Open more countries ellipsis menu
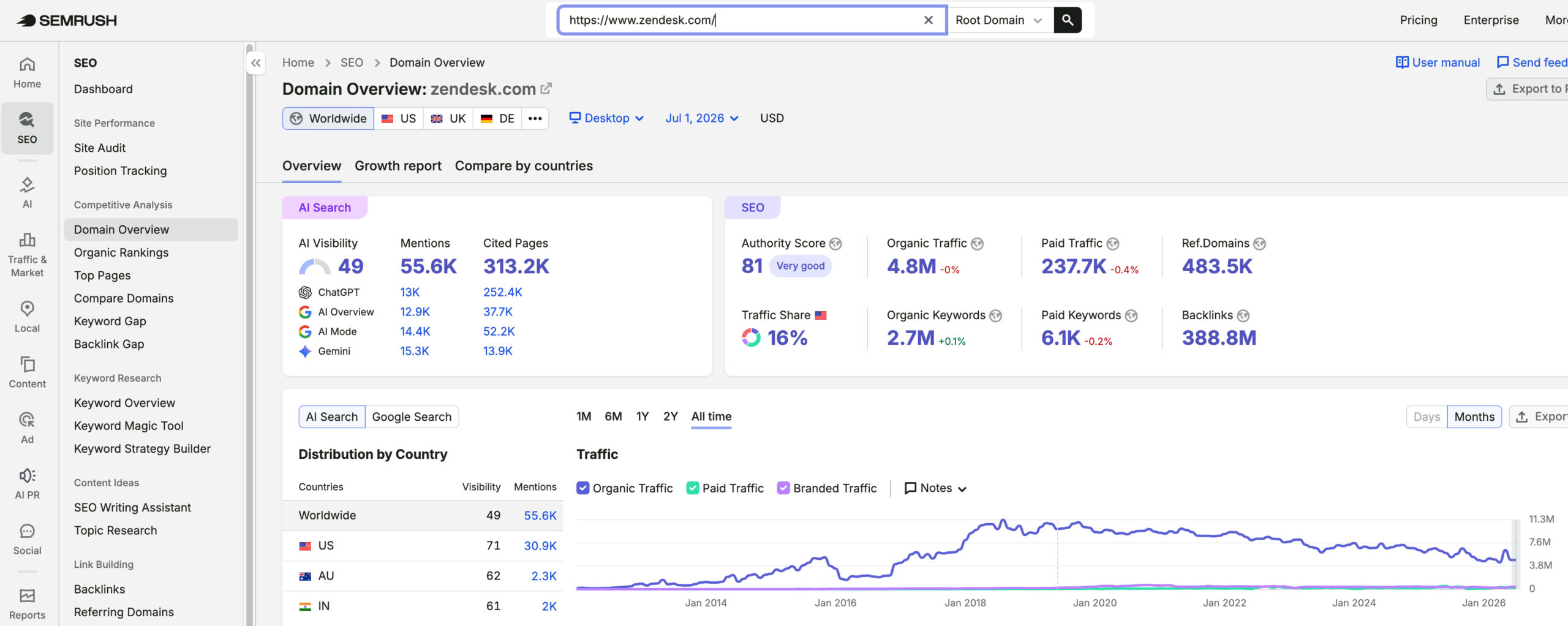Viewport: 1568px width, 626px height. pyautogui.click(x=535, y=118)
